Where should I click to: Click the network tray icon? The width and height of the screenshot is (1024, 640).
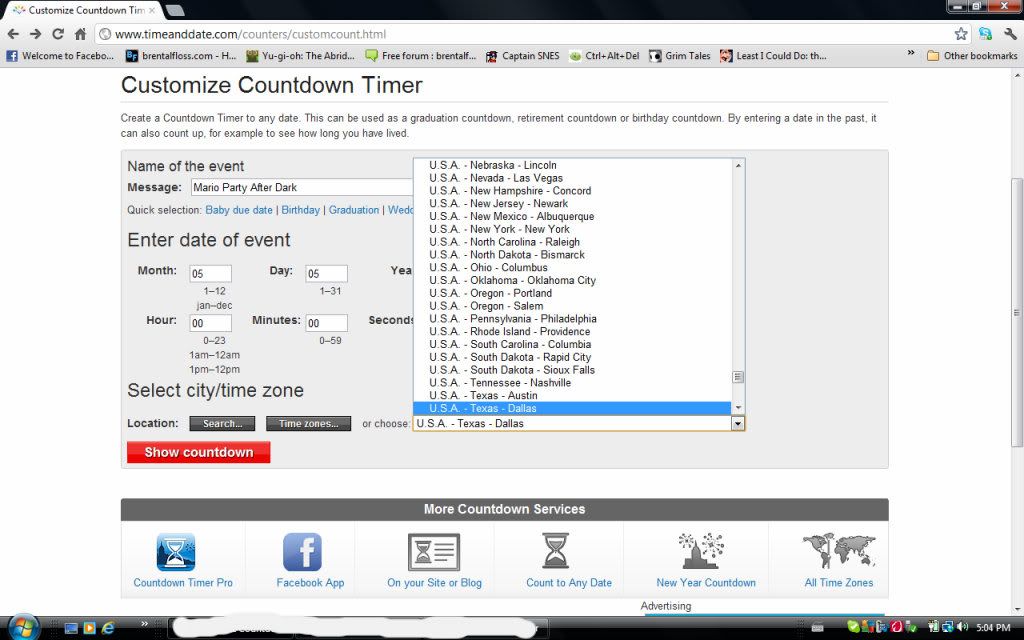(948, 627)
